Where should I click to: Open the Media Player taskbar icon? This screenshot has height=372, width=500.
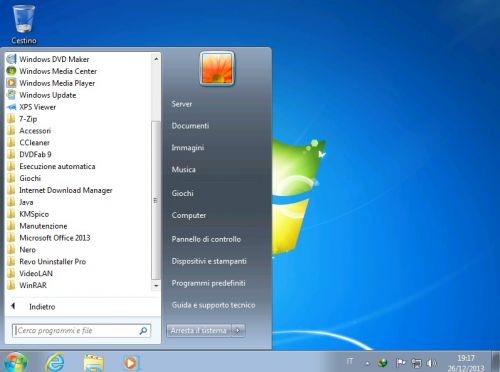coord(131,363)
